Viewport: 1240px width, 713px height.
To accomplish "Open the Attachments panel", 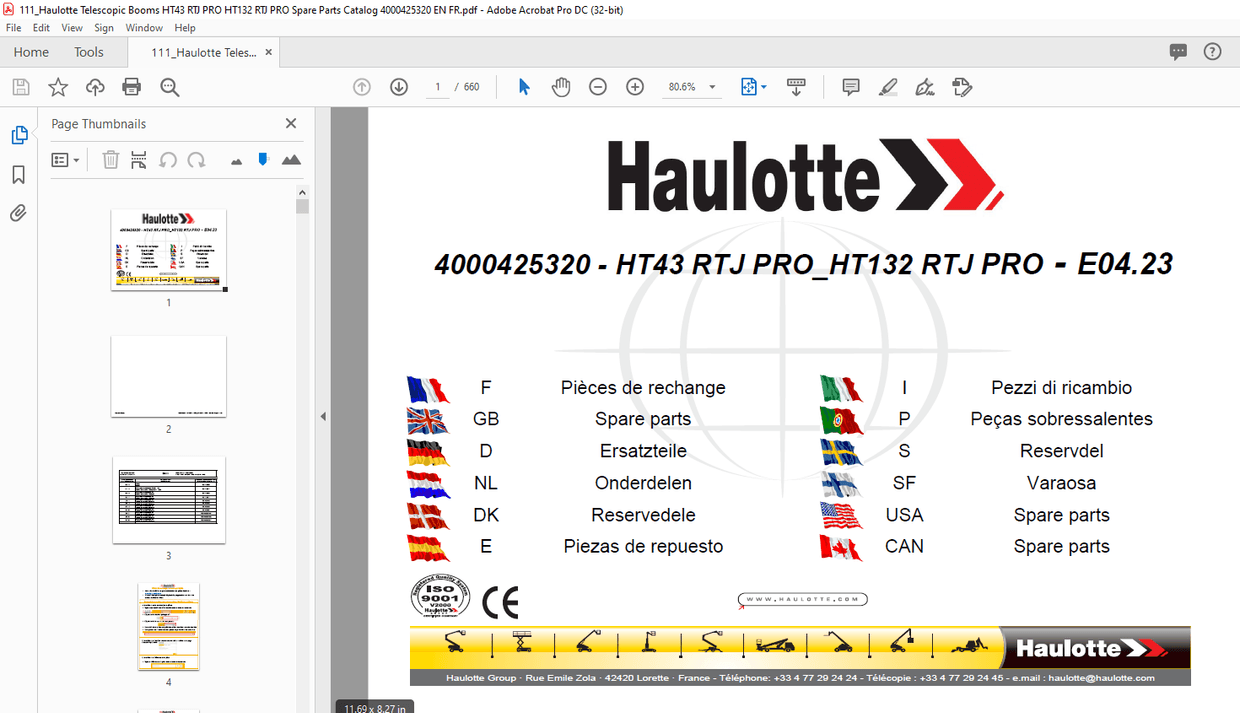I will click(18, 212).
